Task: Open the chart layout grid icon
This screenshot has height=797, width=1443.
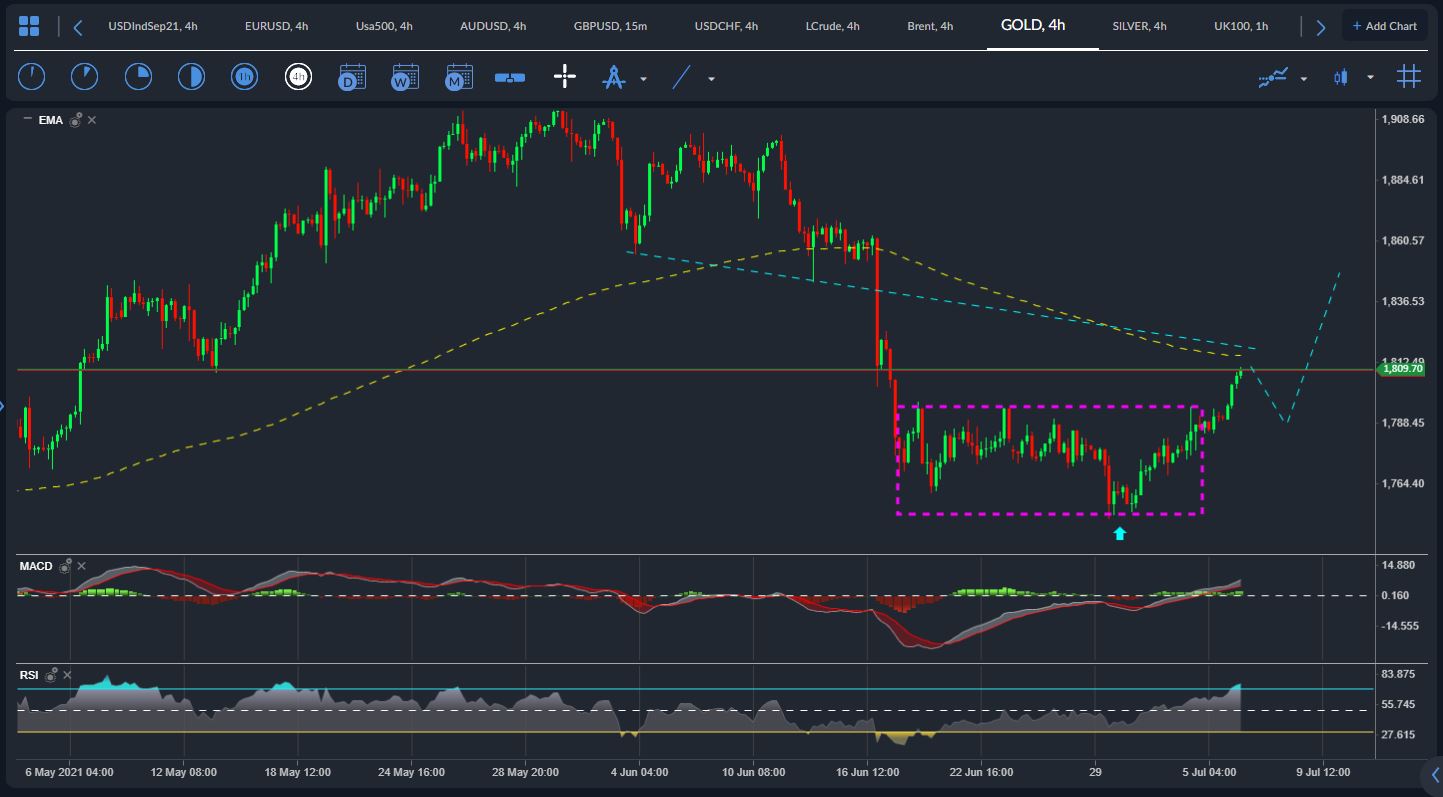Action: point(29,26)
